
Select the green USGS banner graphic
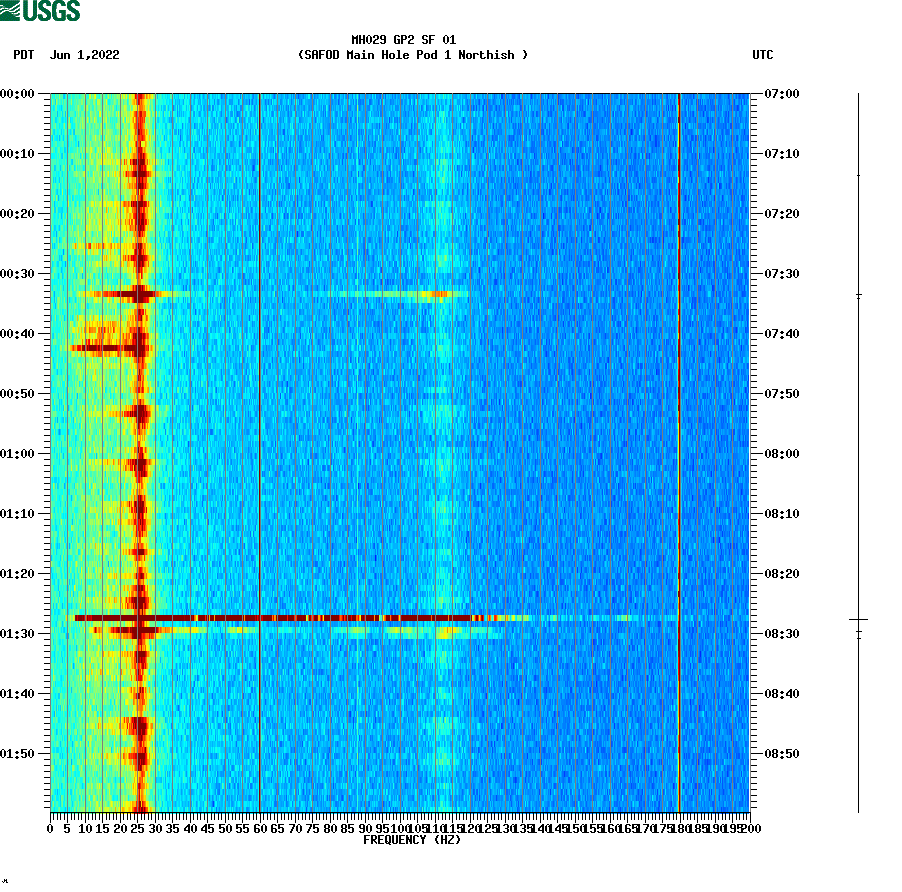click(40, 10)
